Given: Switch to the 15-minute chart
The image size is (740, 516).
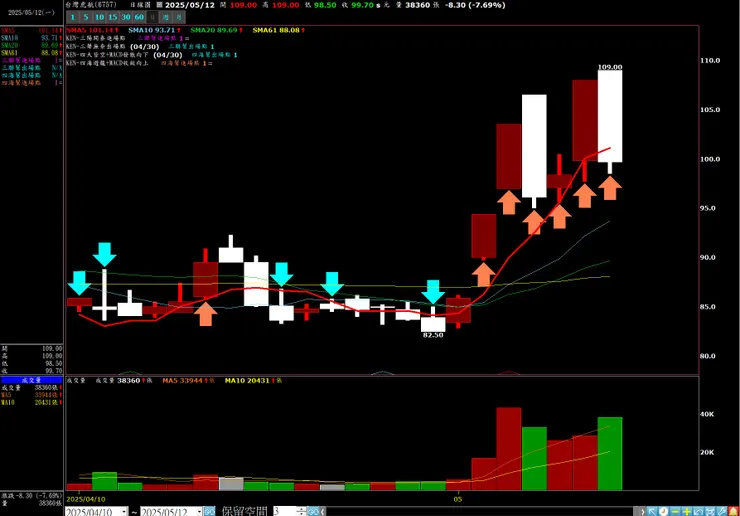Looking at the screenshot, I should [x=112, y=17].
